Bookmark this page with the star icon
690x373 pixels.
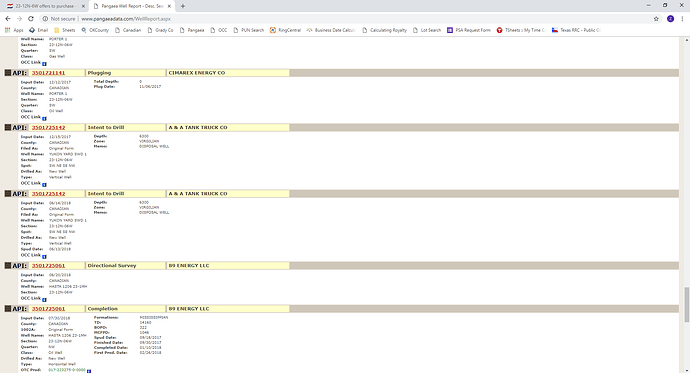[x=656, y=18]
